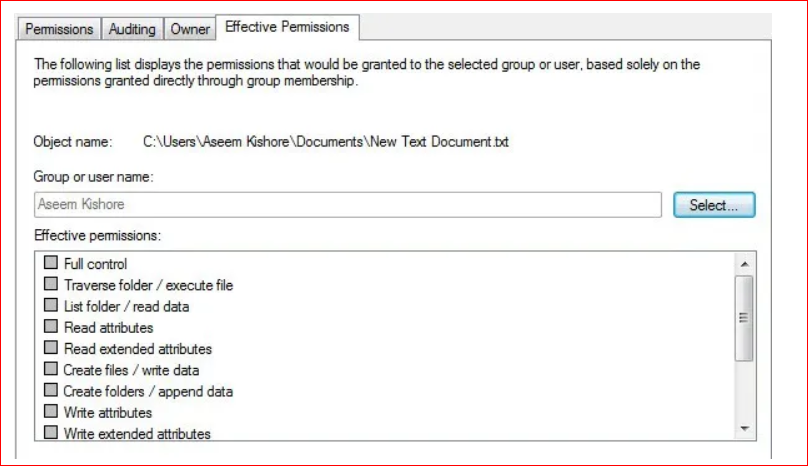The width and height of the screenshot is (808, 466).
Task: Select the Owner tab
Action: [x=190, y=29]
